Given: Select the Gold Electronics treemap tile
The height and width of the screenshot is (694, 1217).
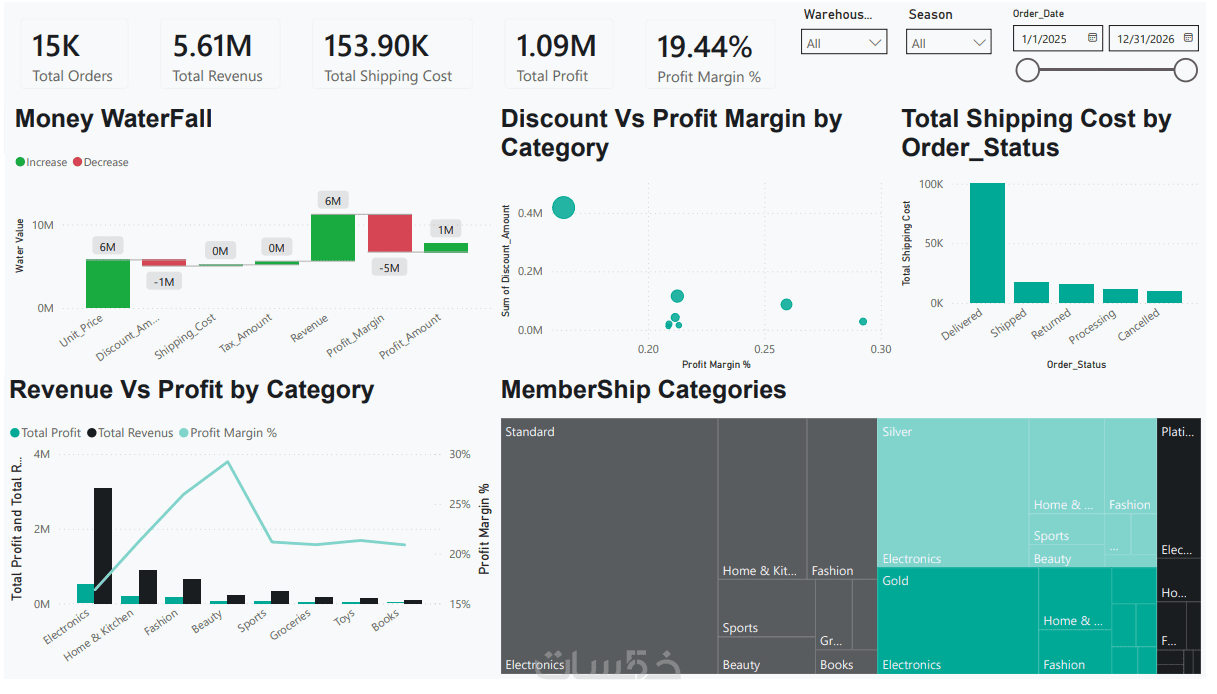Looking at the screenshot, I should coord(957,621).
